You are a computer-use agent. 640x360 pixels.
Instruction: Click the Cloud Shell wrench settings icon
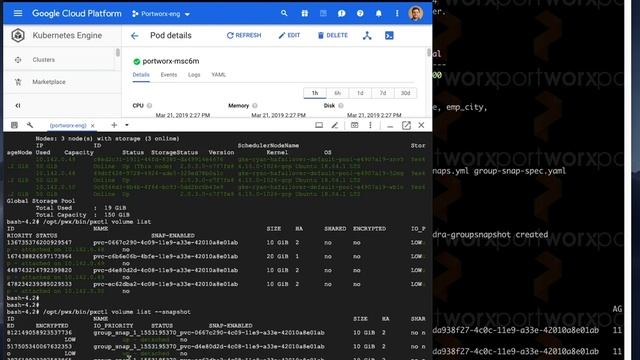tap(30, 125)
